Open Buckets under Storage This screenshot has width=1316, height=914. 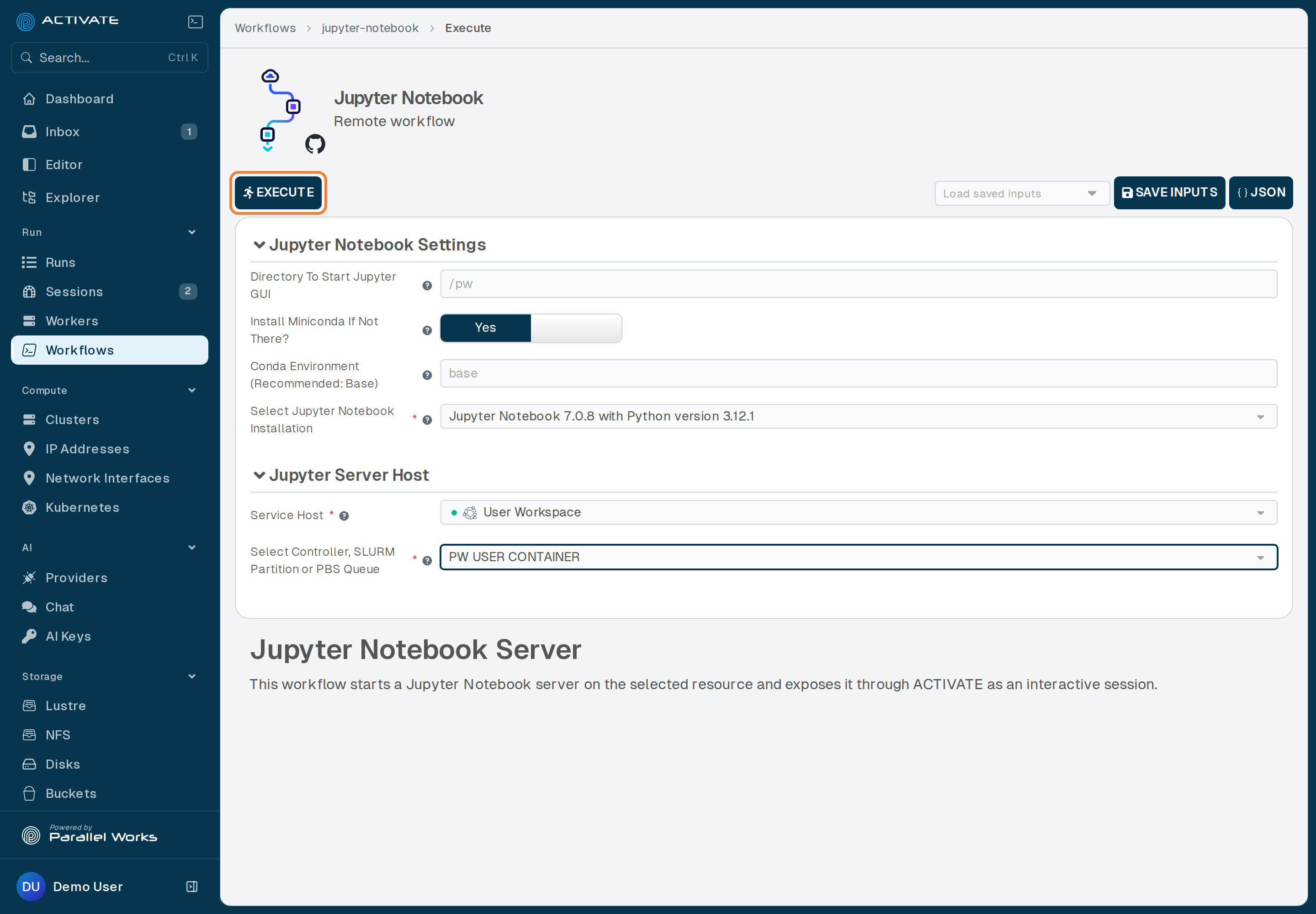[109, 793]
